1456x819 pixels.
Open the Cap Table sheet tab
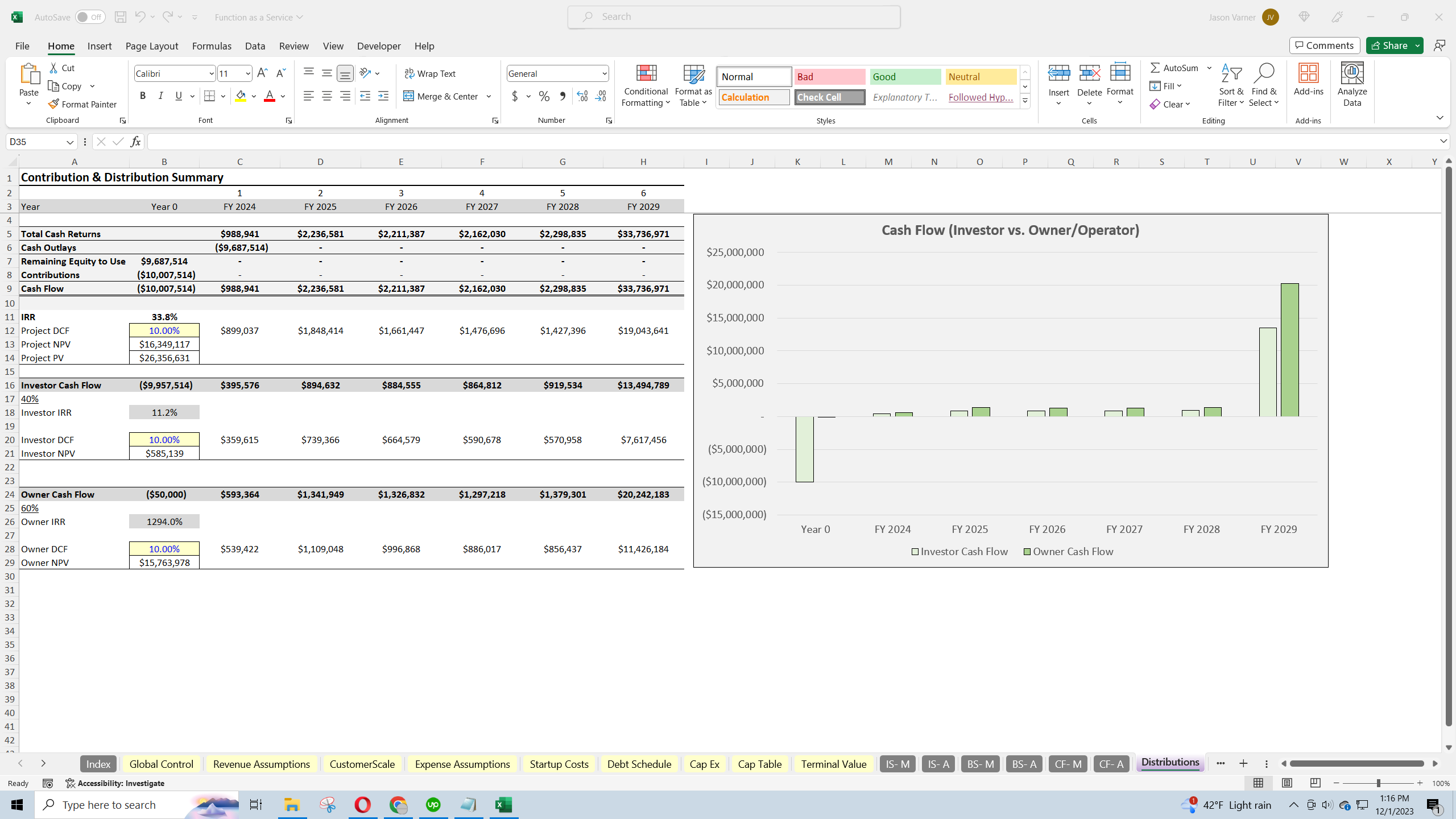coord(759,764)
